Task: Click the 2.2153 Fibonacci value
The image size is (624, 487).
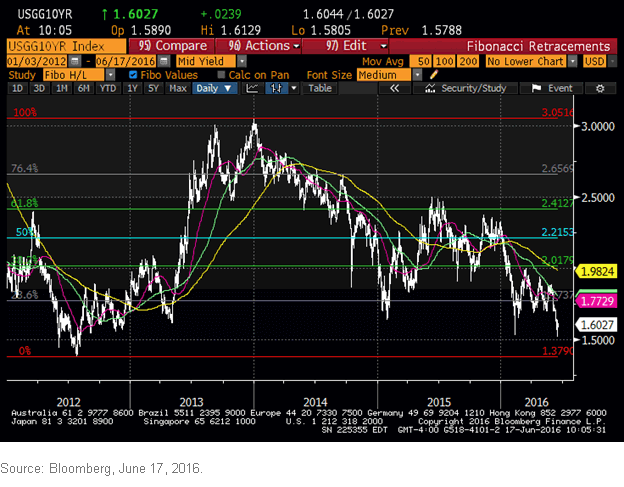Action: coord(558,232)
